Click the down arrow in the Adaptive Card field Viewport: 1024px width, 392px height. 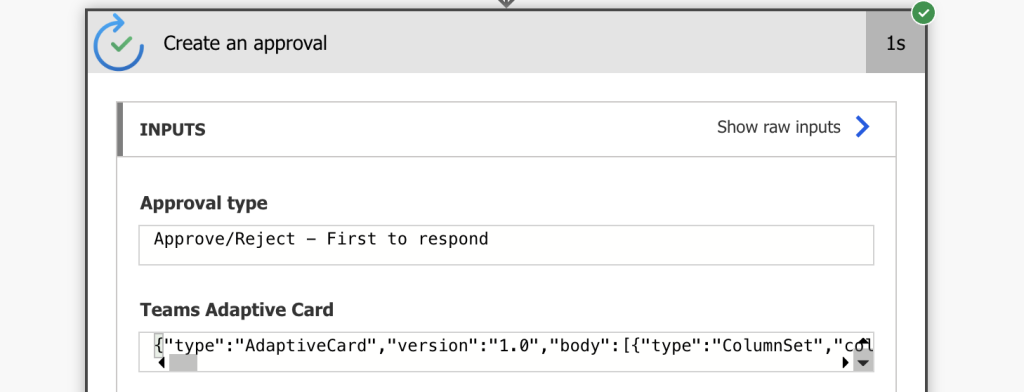[863, 363]
